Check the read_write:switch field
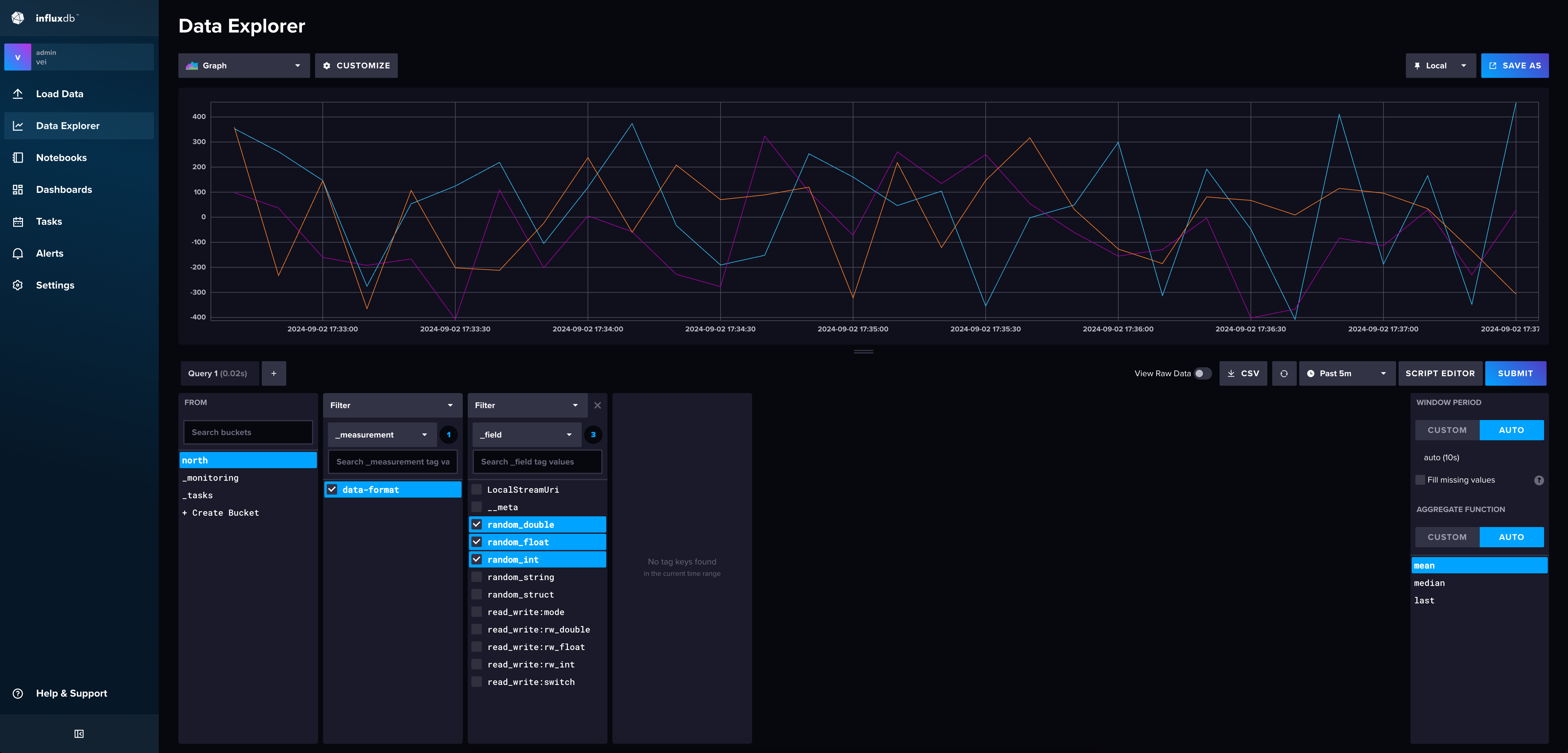Image resolution: width=1568 pixels, height=753 pixels. (477, 682)
